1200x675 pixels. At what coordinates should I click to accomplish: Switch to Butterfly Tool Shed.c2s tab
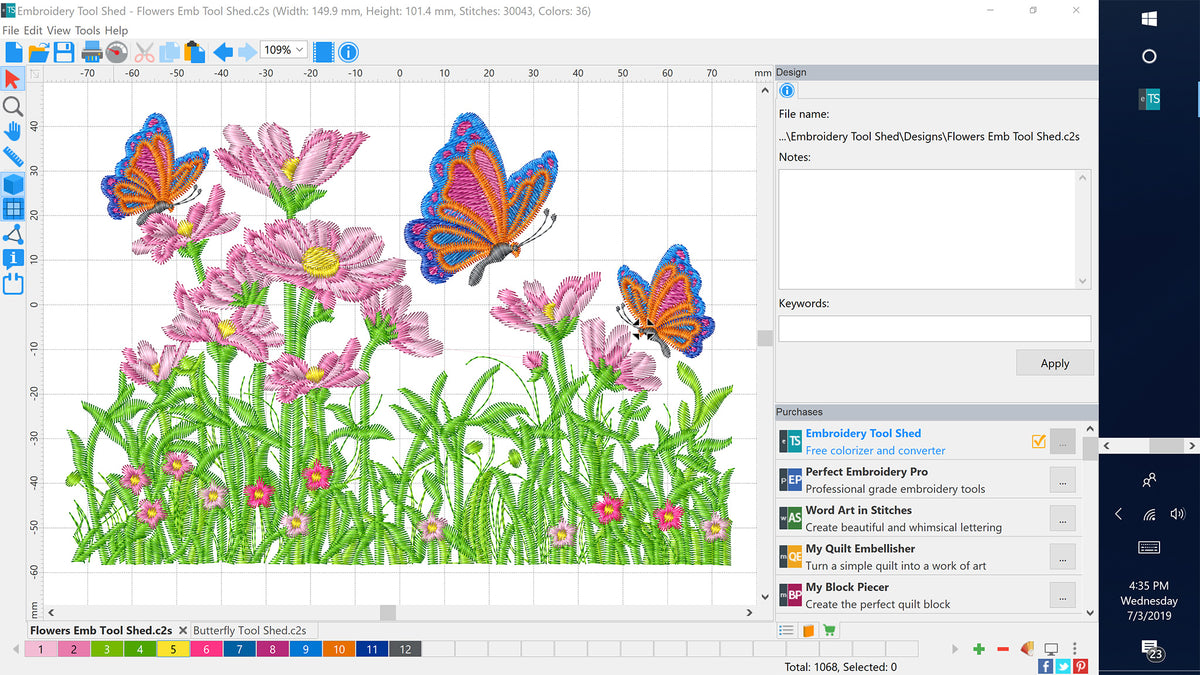[250, 631]
